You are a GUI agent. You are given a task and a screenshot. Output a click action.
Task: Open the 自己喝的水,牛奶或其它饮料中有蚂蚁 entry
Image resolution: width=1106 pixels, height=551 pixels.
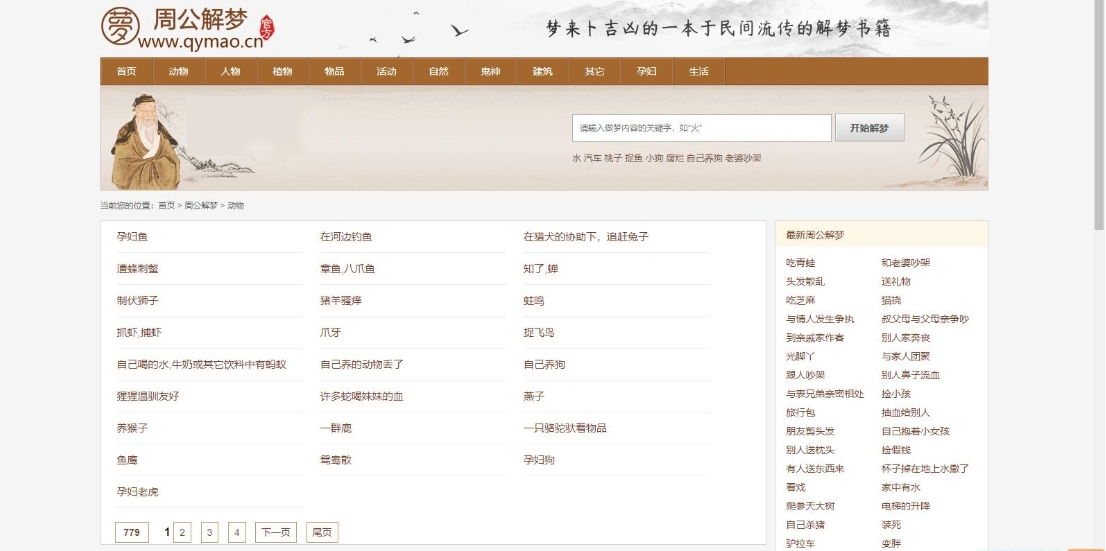pos(202,365)
